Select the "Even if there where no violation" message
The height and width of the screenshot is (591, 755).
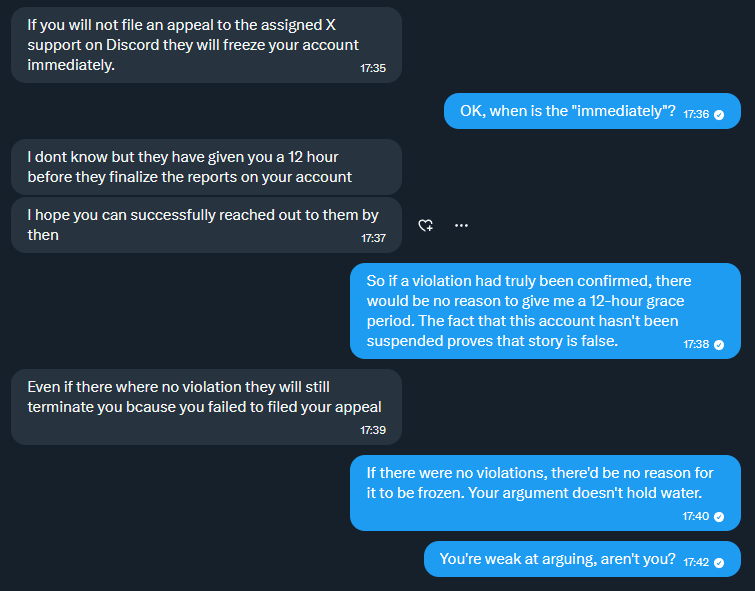pyautogui.click(x=190, y=397)
